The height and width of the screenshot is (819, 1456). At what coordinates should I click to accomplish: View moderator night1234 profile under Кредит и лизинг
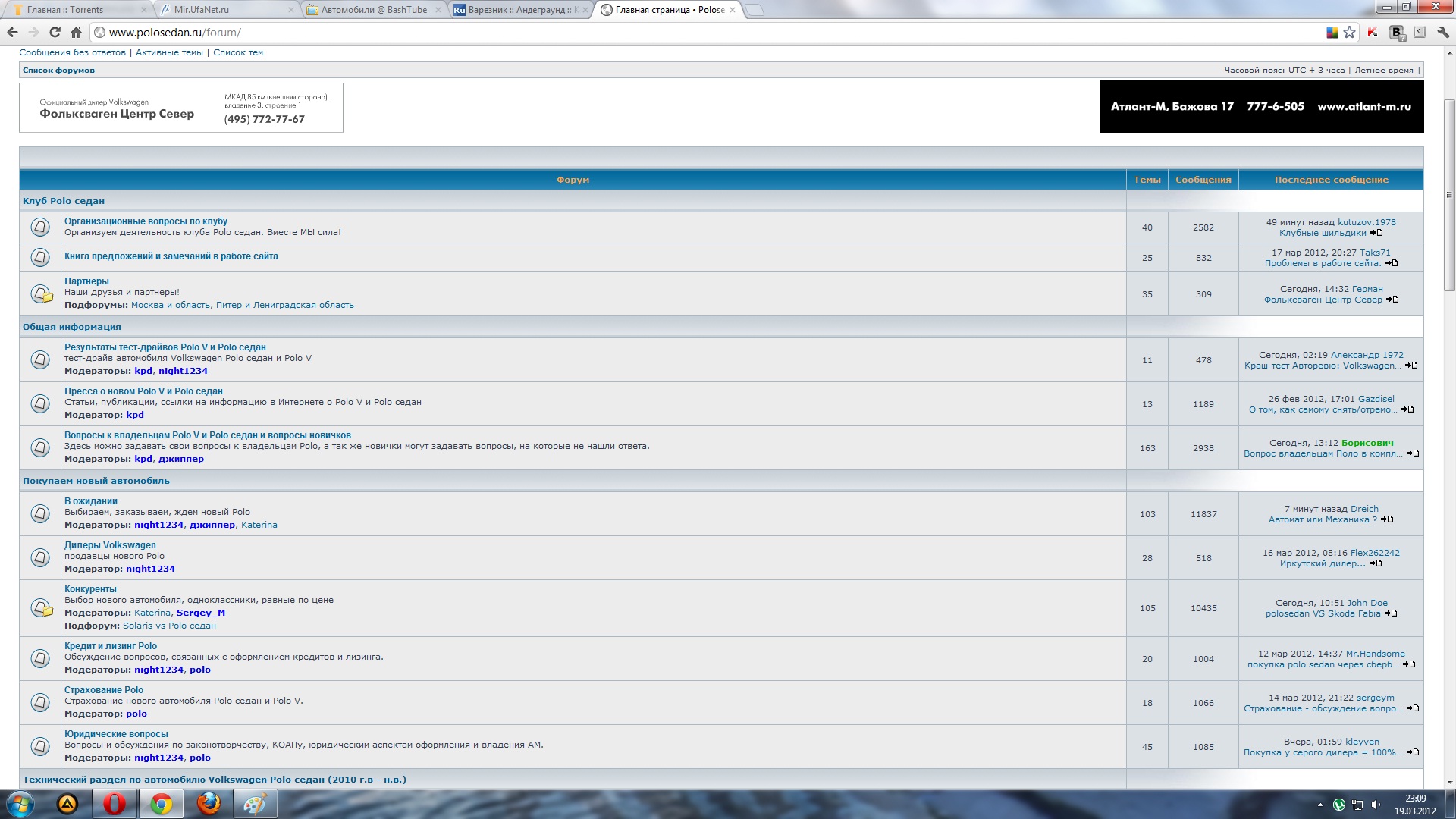pos(158,670)
